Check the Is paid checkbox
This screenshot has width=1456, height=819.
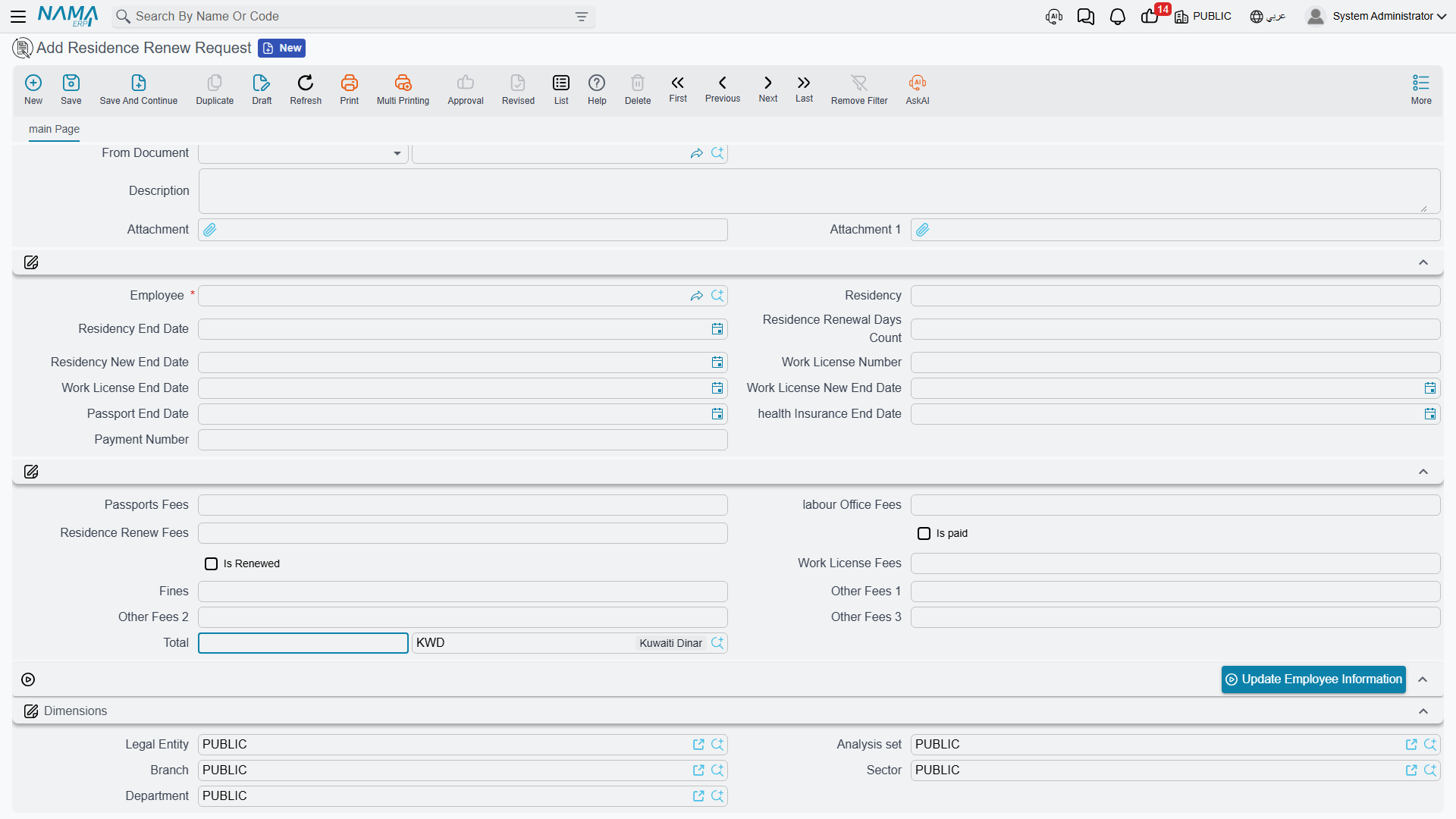pyautogui.click(x=924, y=534)
